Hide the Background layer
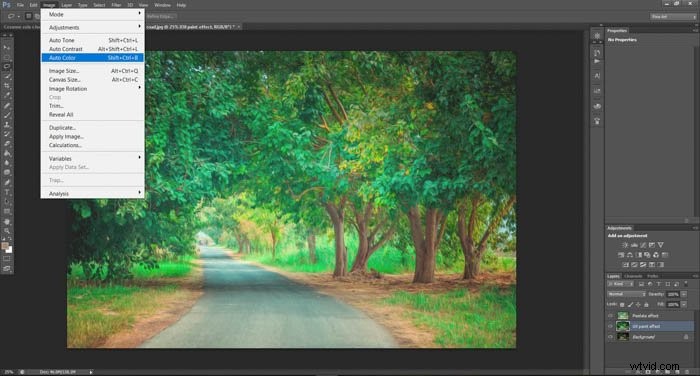Image resolution: width=700 pixels, height=376 pixels. (x=610, y=337)
